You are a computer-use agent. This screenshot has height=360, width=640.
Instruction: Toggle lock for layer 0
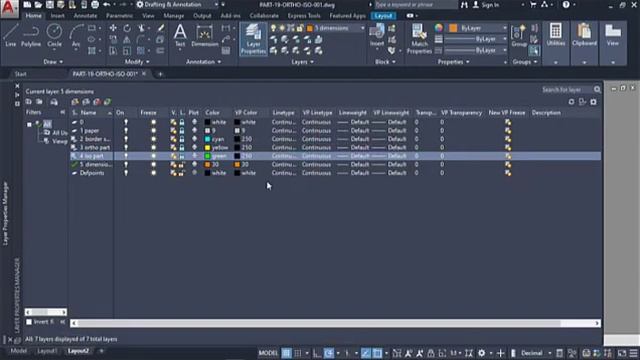point(182,122)
